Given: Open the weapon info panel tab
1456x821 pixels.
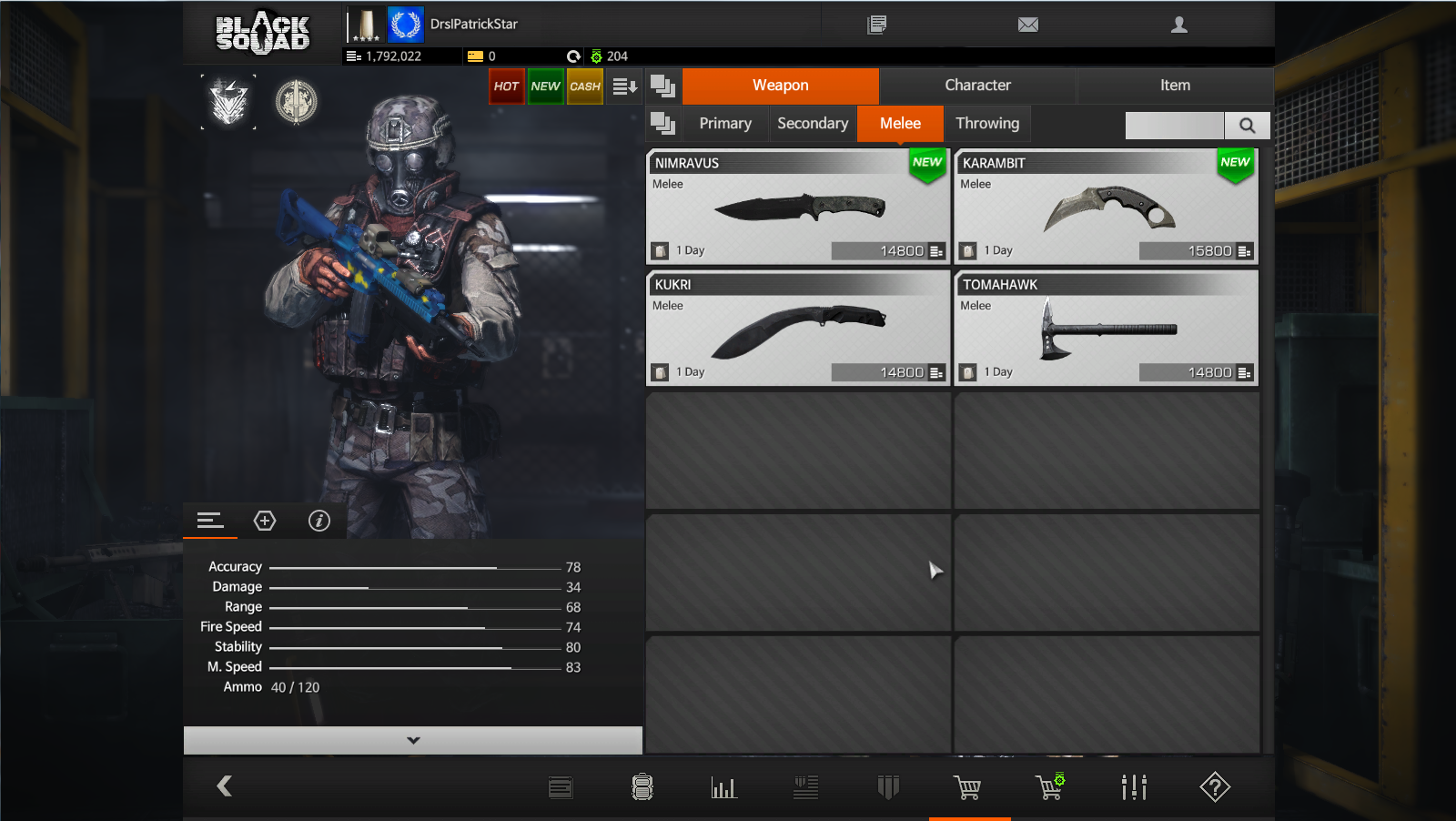Looking at the screenshot, I should [319, 521].
